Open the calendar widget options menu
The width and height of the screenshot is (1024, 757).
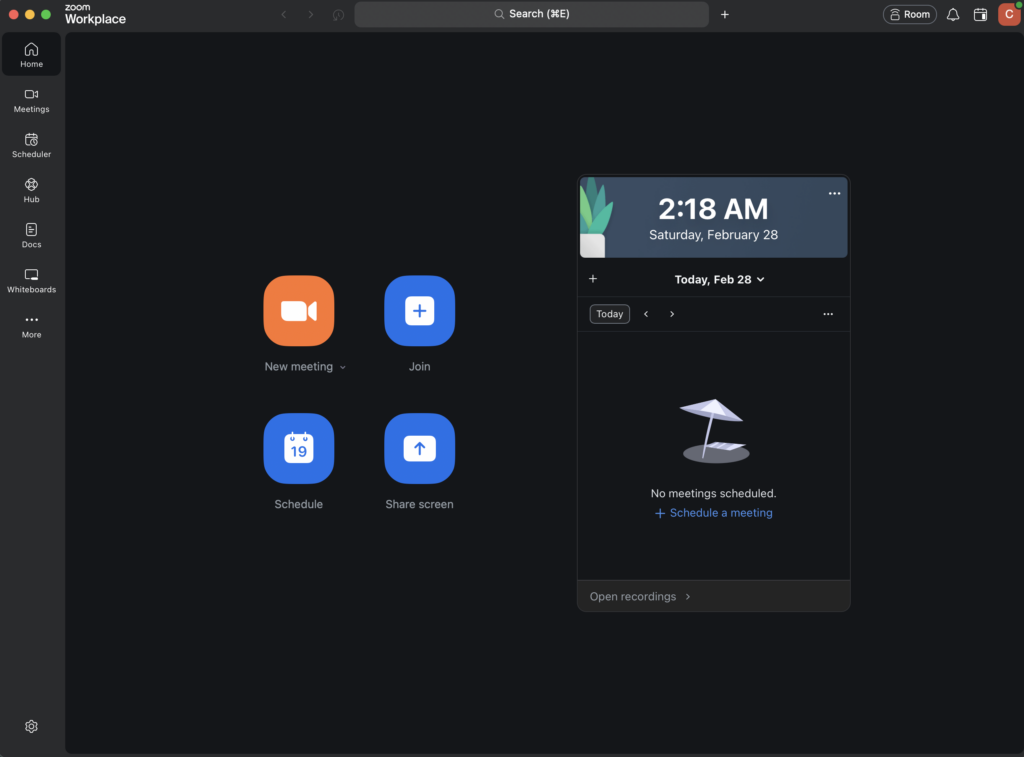[828, 313]
